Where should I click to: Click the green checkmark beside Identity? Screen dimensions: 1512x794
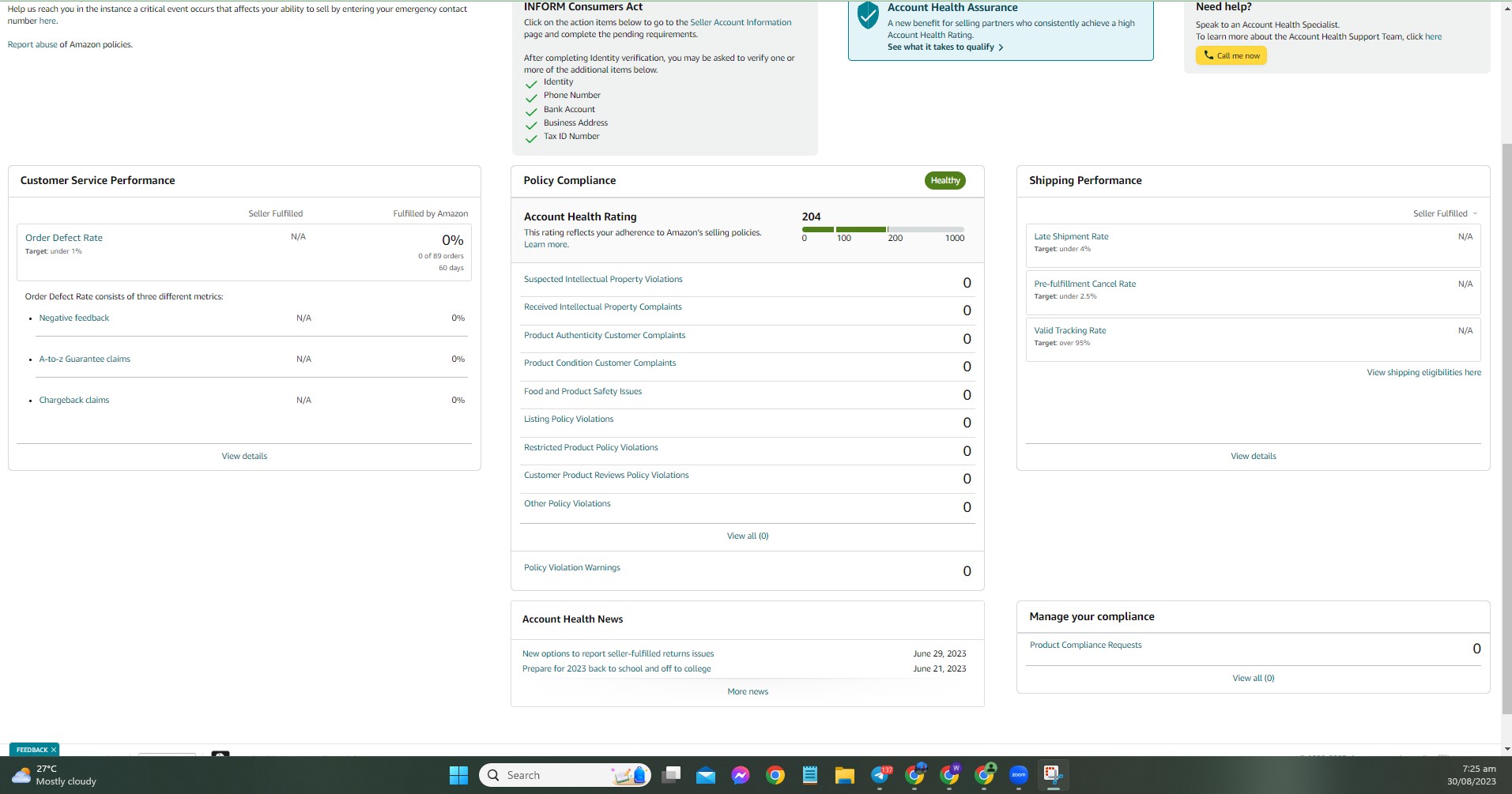531,84
